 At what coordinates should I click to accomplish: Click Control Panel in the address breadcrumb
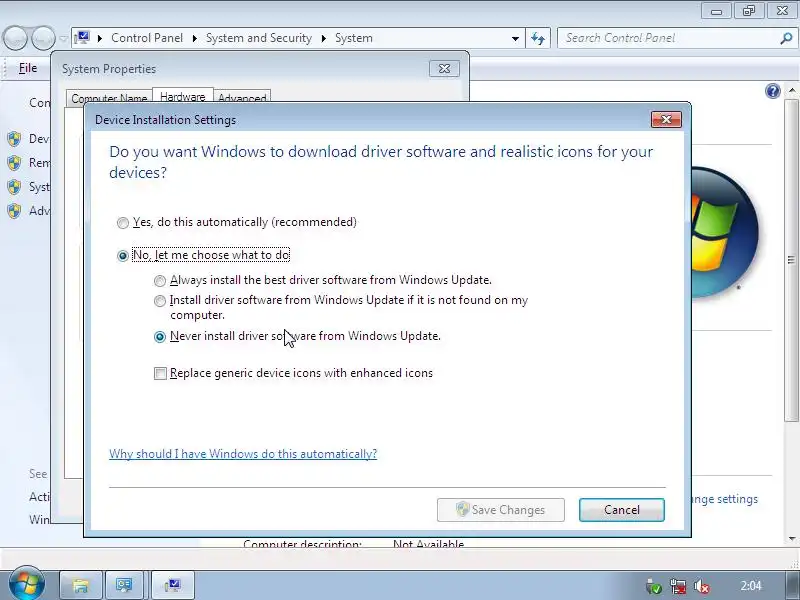147,38
